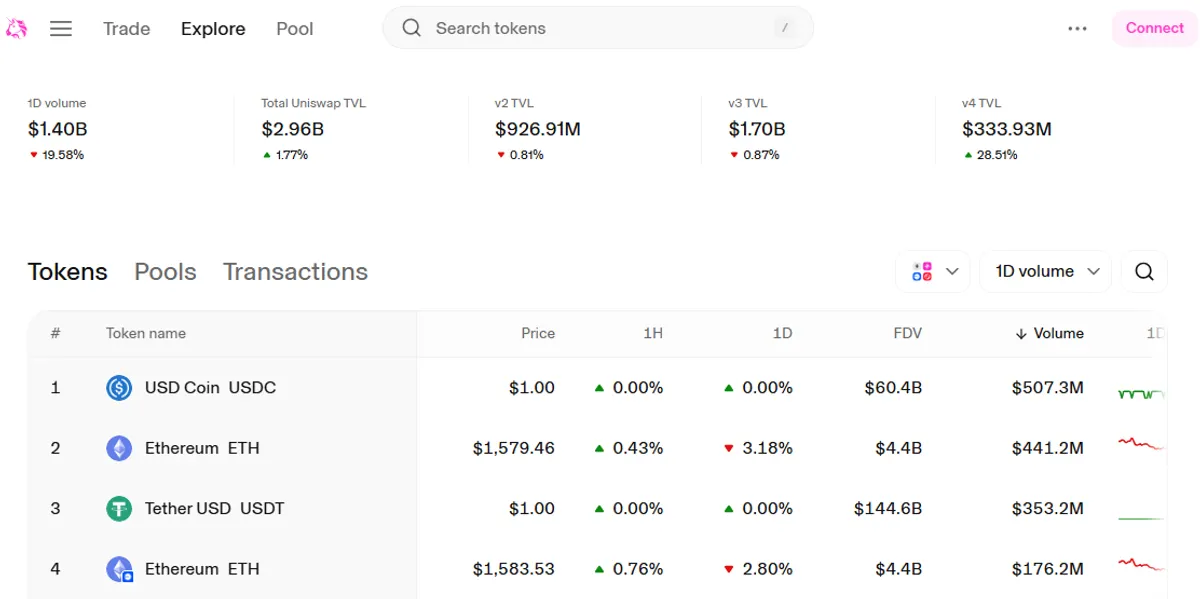Sort by the FDV column header
1200x599 pixels.
click(908, 333)
